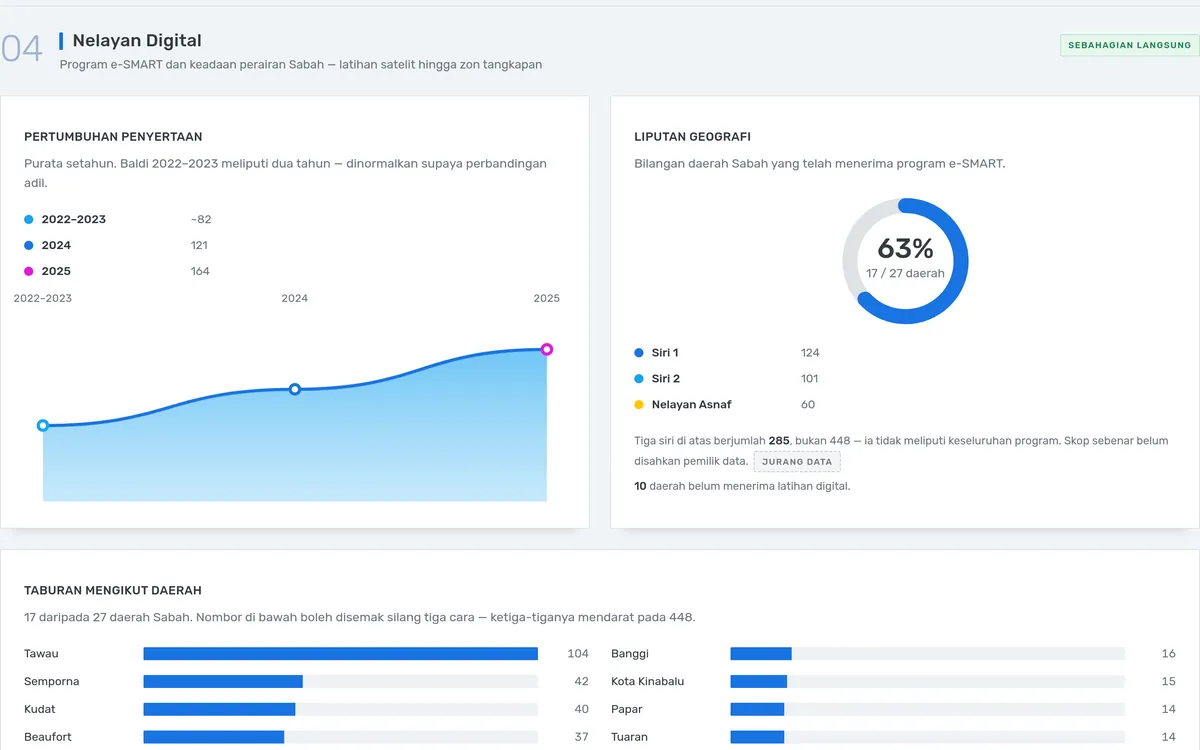The height and width of the screenshot is (750, 1200).
Task: Click the SEBAHAGIAN LANGSUNG status badge
Action: click(x=1129, y=45)
